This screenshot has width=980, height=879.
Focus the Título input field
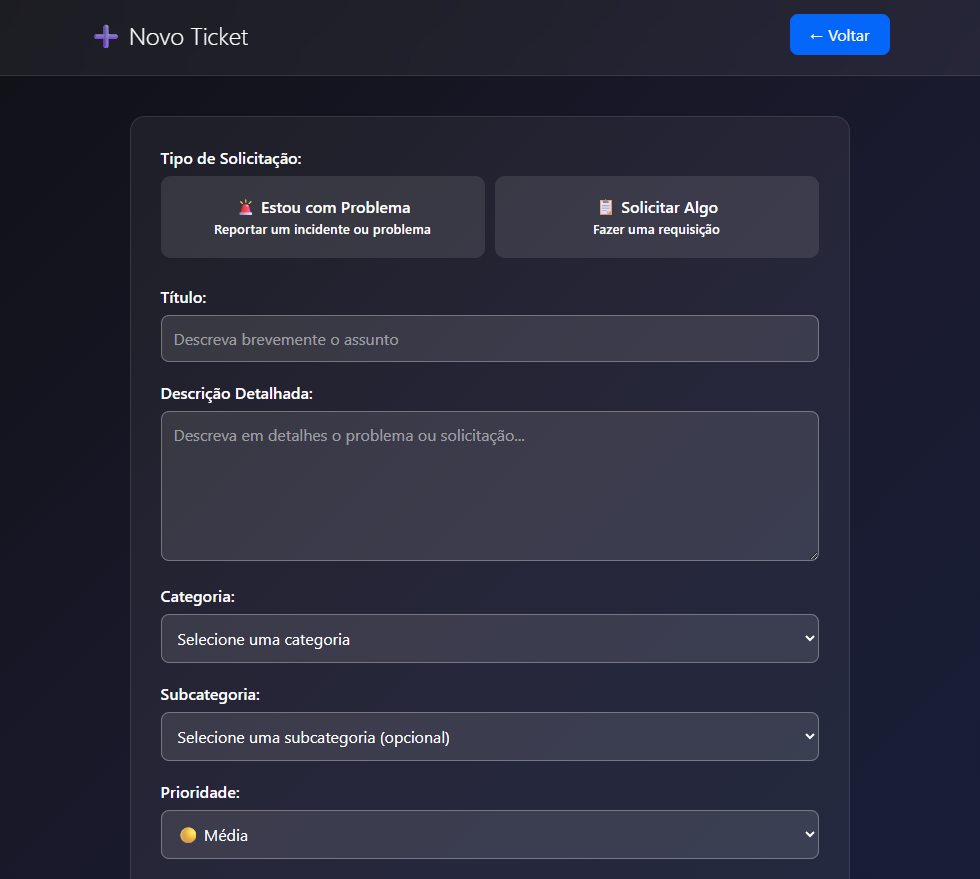coord(489,338)
